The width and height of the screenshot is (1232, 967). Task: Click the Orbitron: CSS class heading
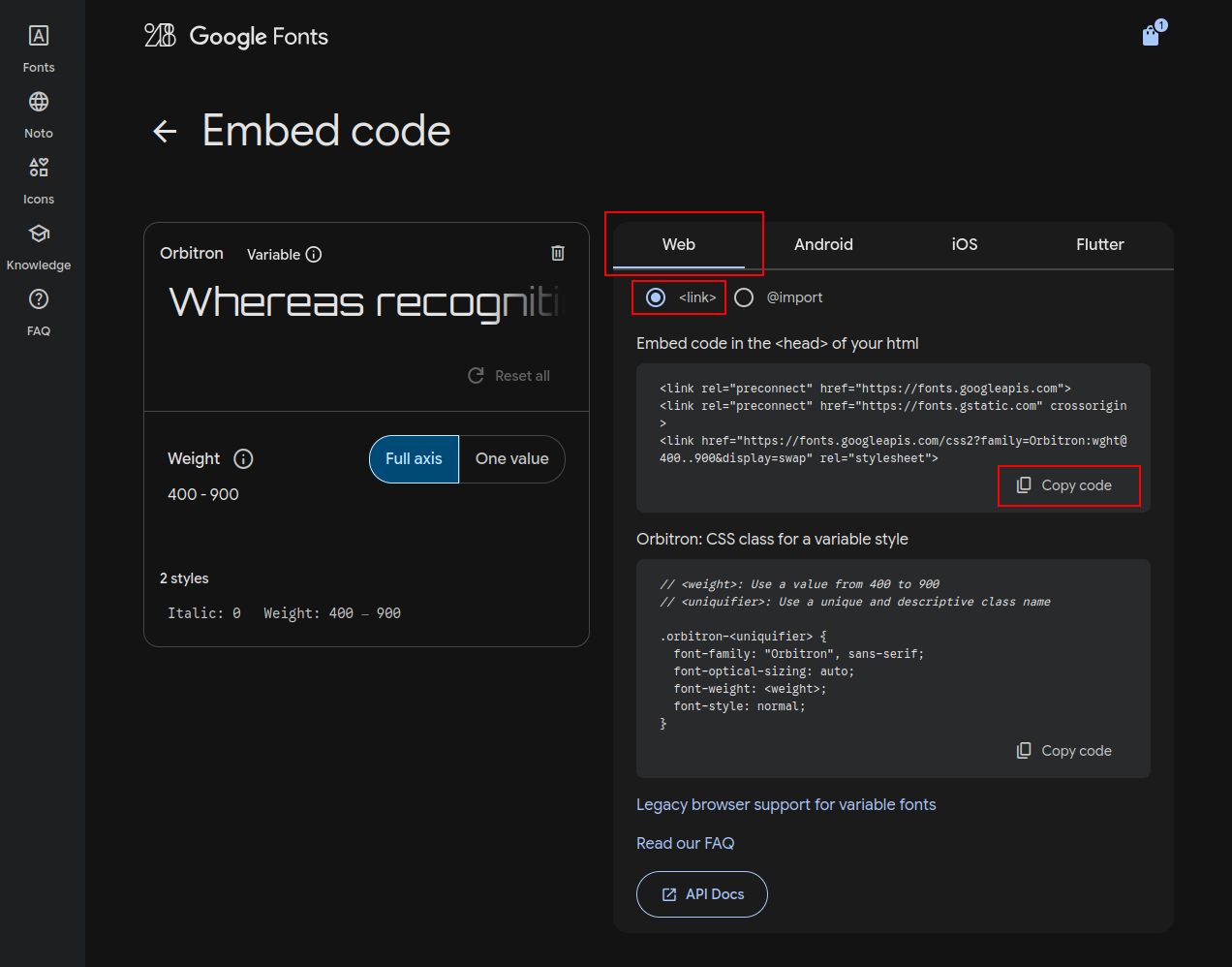772,540
